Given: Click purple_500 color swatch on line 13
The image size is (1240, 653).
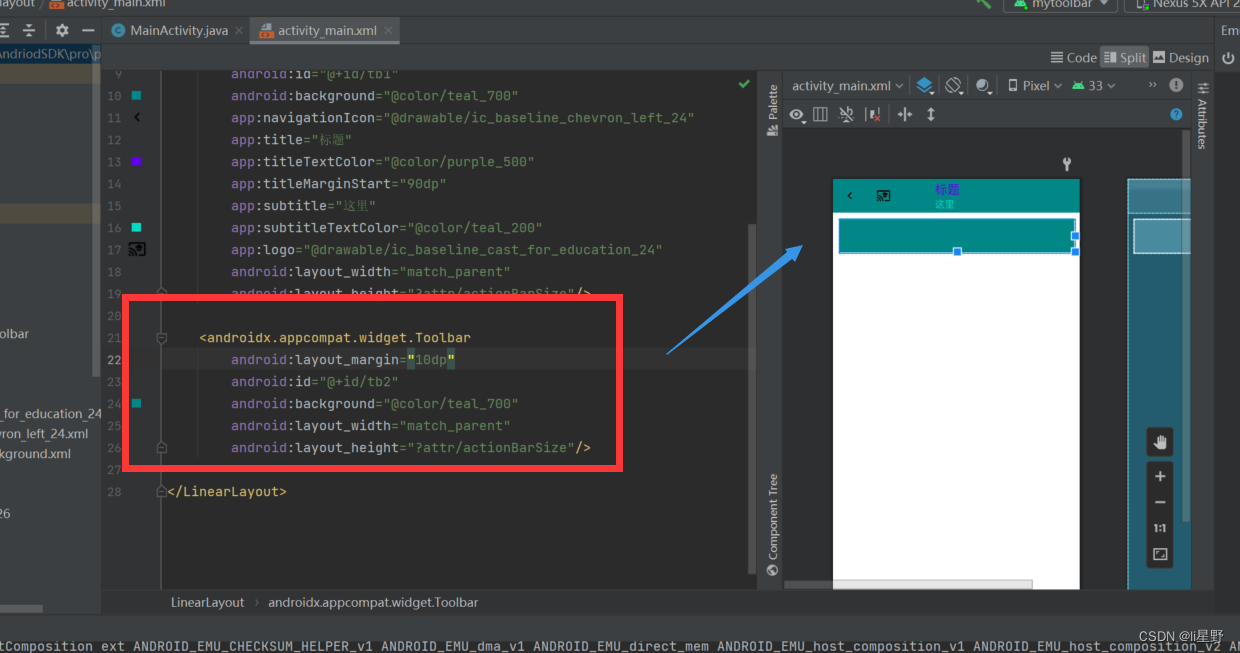Looking at the screenshot, I should [136, 161].
